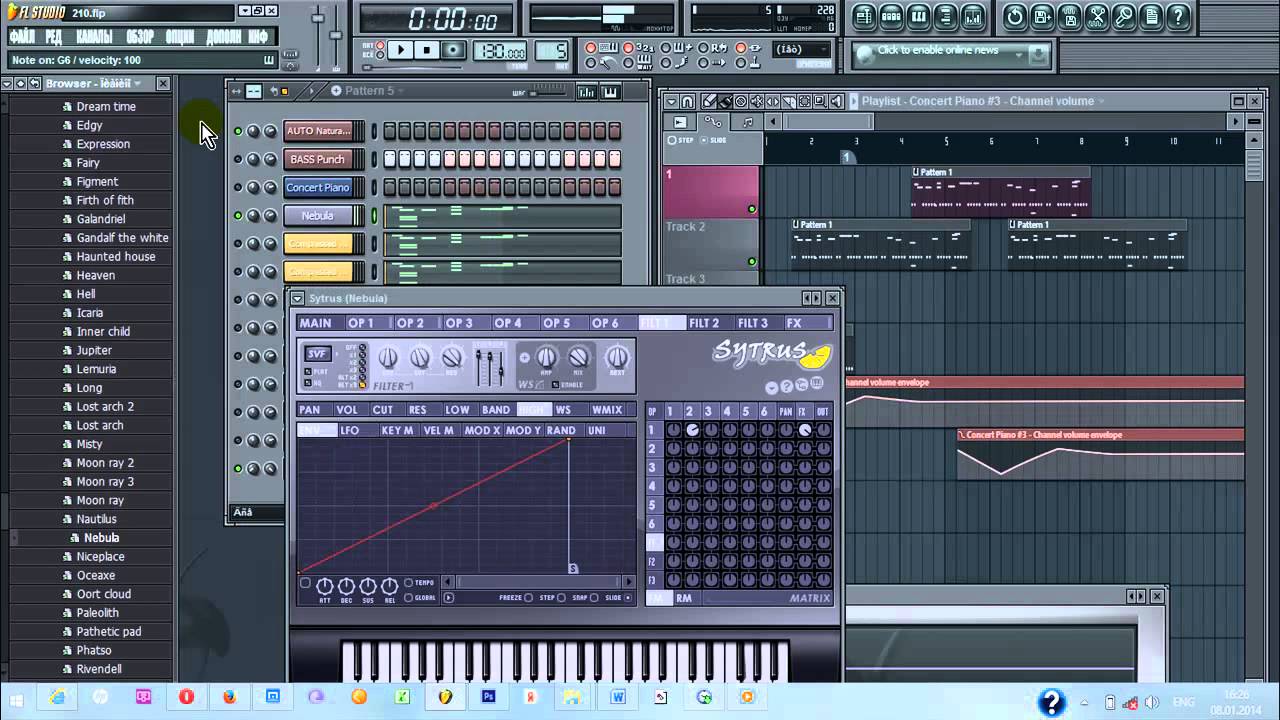Click the Playlist horizontal scrollbar thumb
1280x720 pixels.
pyautogui.click(x=830, y=122)
